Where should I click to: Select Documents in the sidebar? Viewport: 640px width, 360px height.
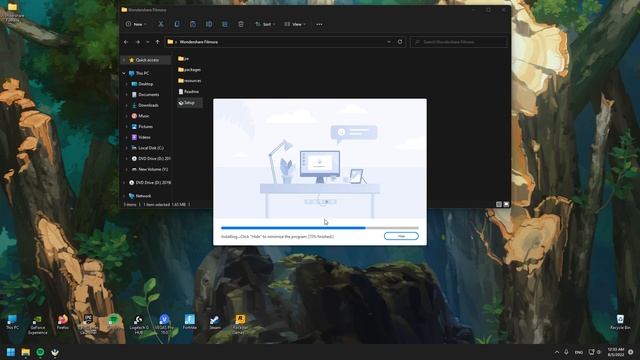pos(145,95)
